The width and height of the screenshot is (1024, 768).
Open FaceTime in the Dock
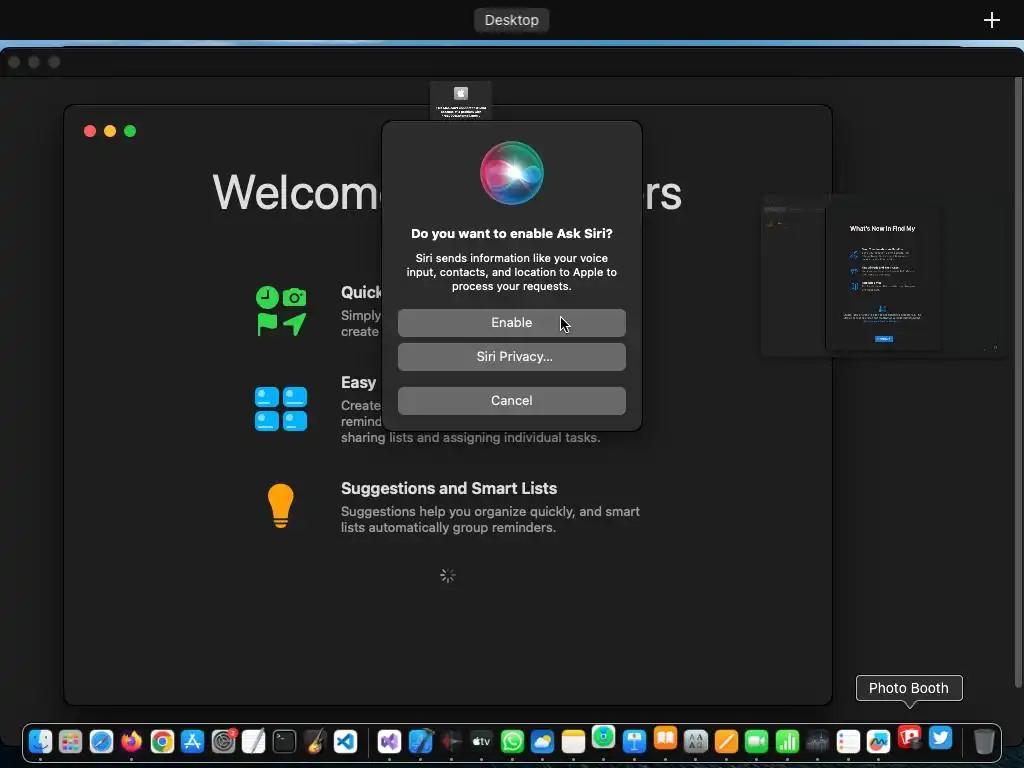756,742
